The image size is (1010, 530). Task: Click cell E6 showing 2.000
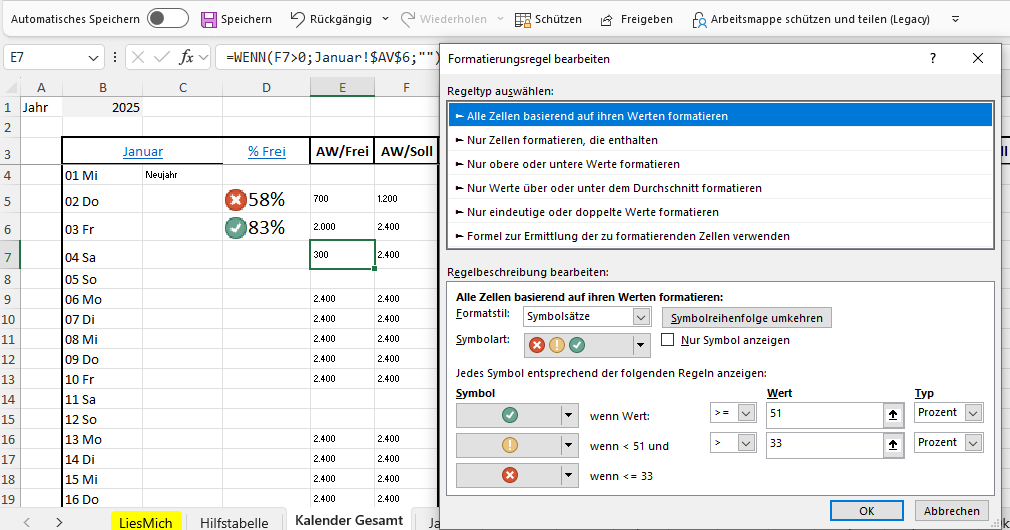pyautogui.click(x=342, y=227)
